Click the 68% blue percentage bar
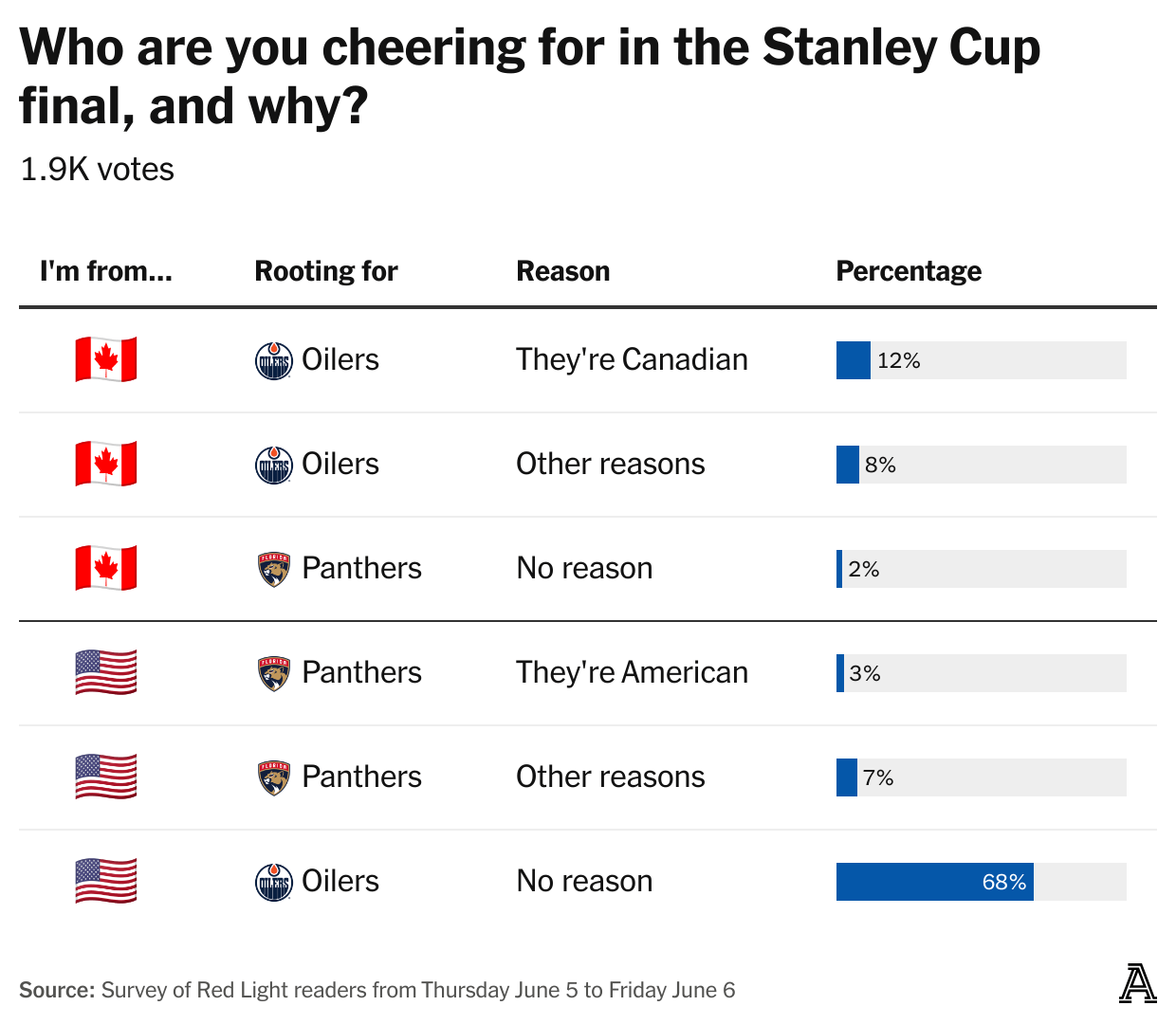This screenshot has width=1176, height=1024. tap(934, 882)
